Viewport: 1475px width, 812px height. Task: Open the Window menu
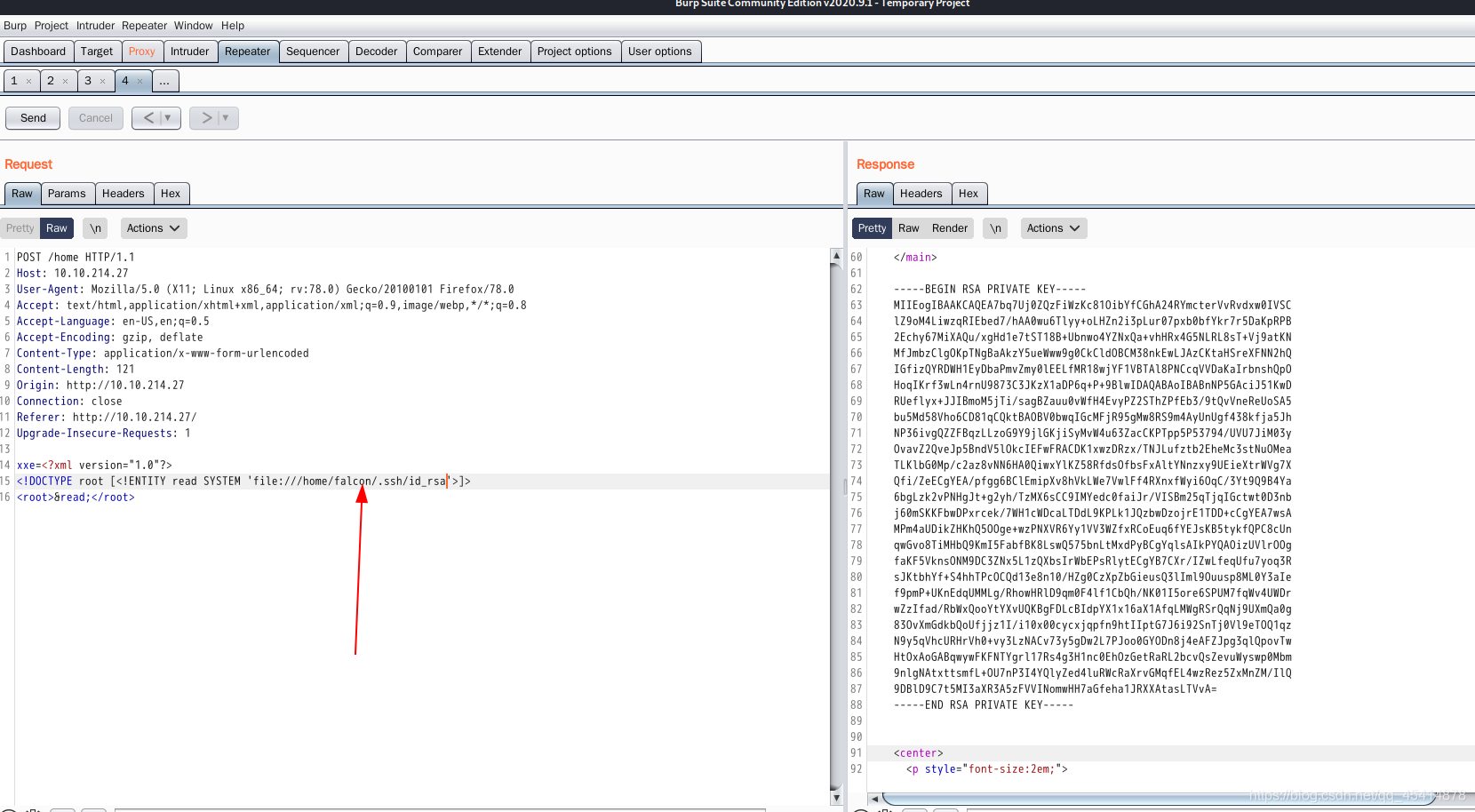(x=193, y=26)
